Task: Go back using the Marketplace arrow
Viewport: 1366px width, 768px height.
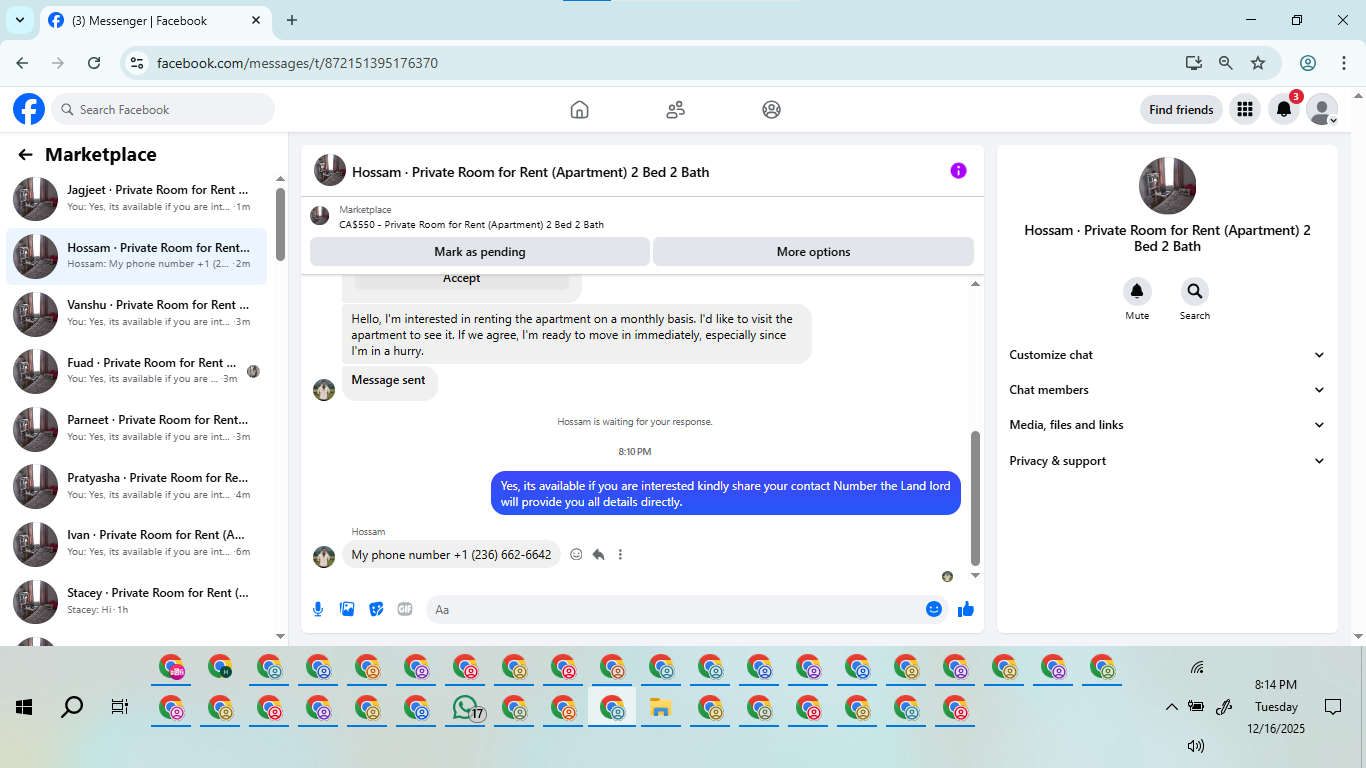Action: (25, 155)
